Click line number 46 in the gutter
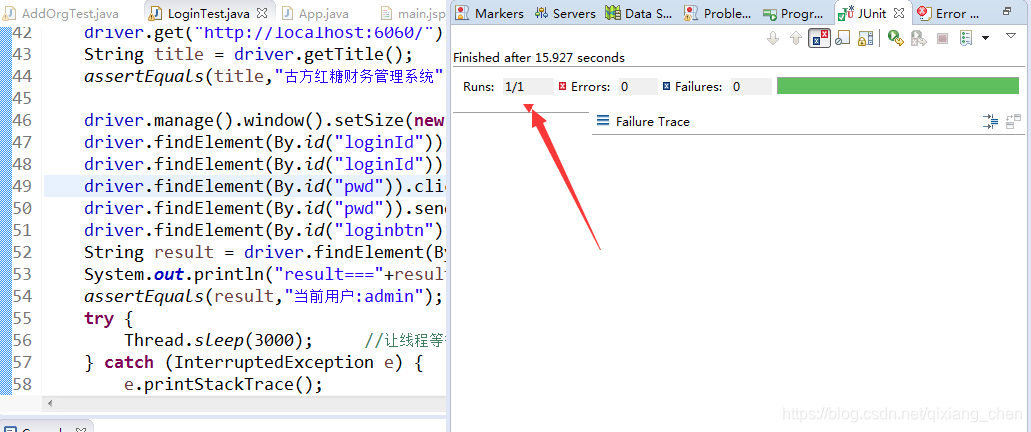The image size is (1031, 432). click(22, 120)
